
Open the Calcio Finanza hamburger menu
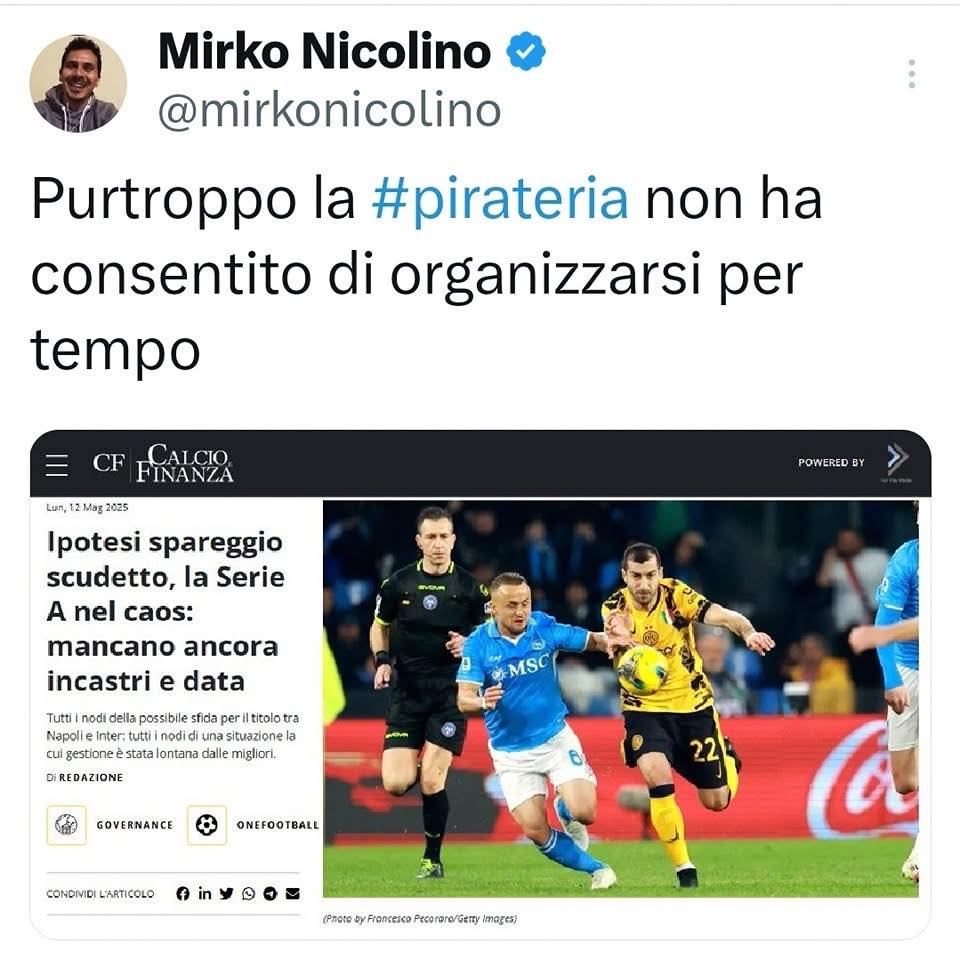pyautogui.click(x=57, y=465)
